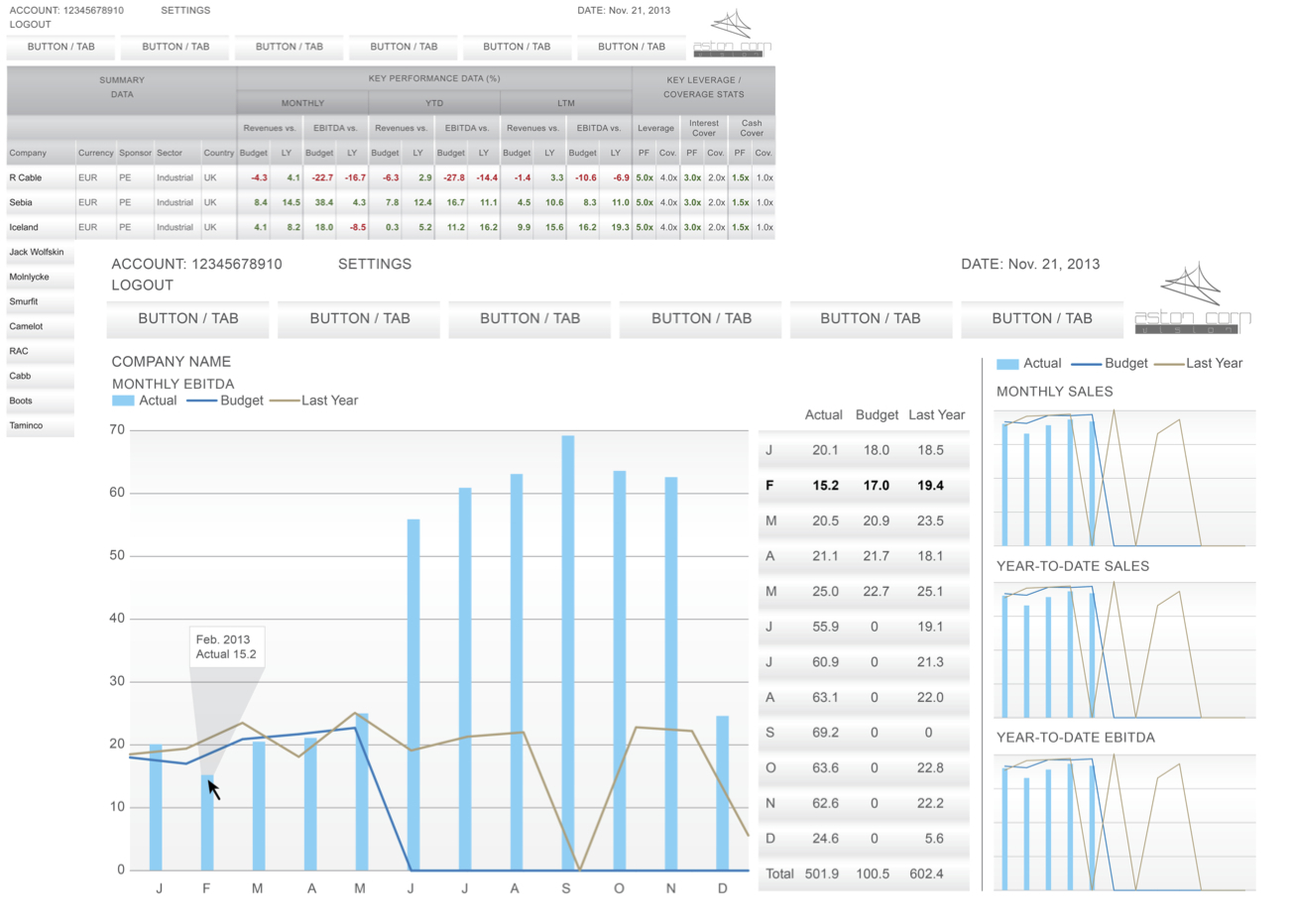Image resolution: width=1292 pixels, height=924 pixels.
Task: Select Molnlycke in the company list
Action: 41,277
